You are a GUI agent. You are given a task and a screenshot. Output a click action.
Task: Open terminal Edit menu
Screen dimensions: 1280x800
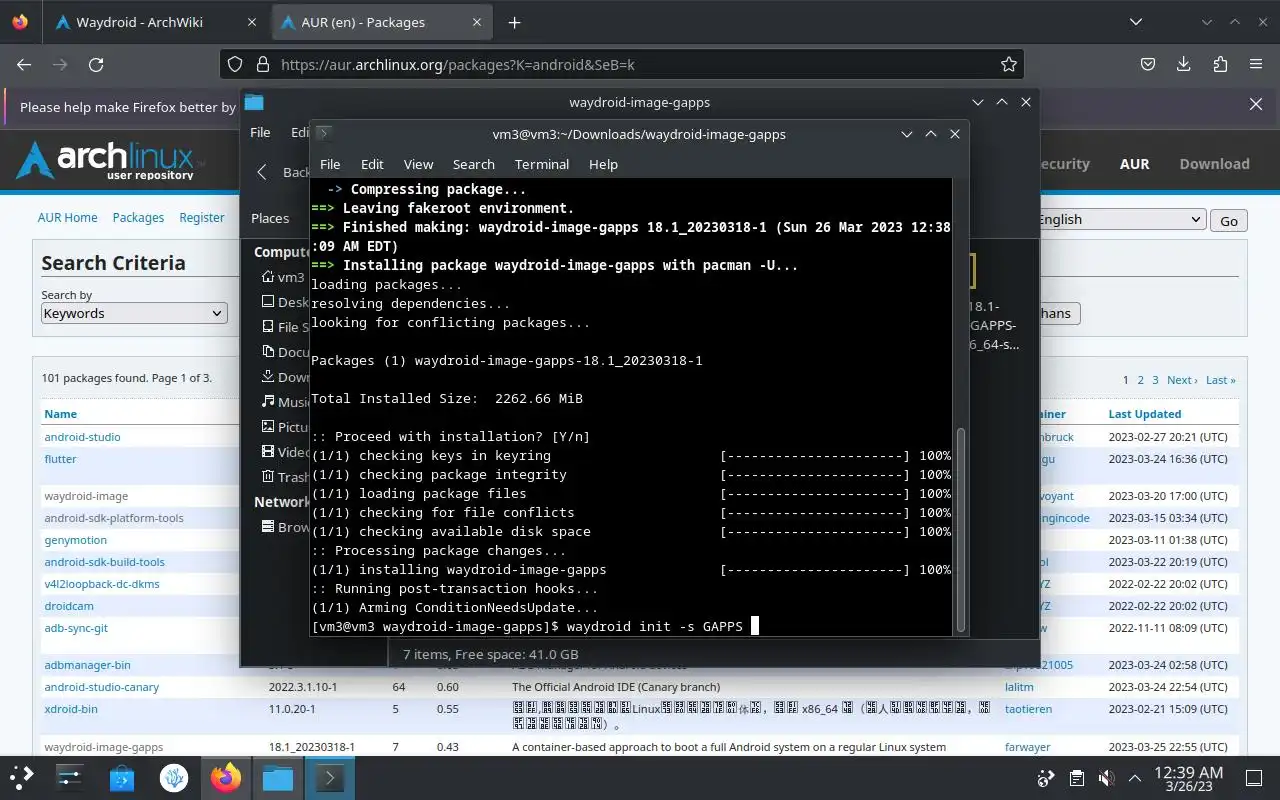pyautogui.click(x=372, y=164)
